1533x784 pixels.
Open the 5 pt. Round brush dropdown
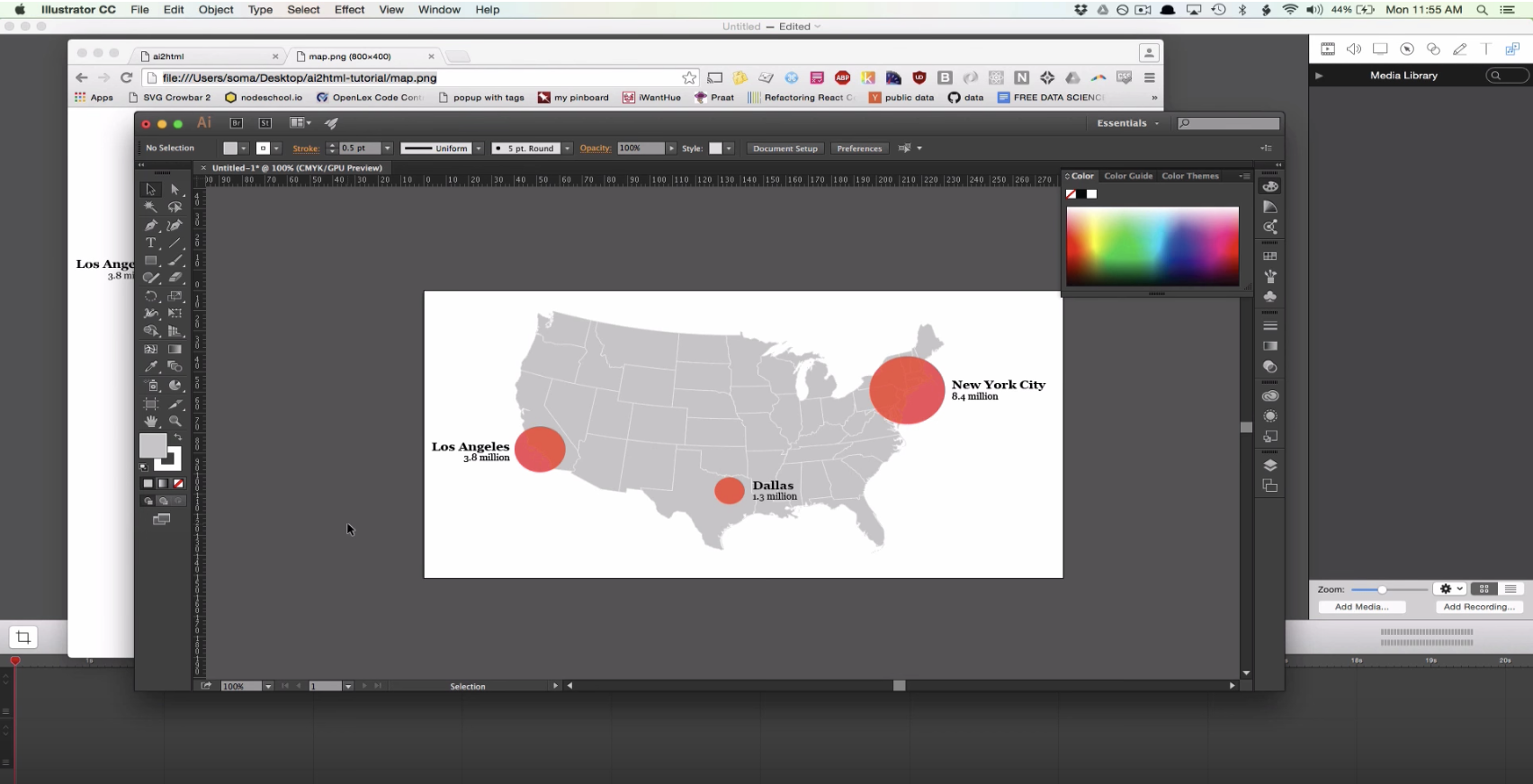568,148
